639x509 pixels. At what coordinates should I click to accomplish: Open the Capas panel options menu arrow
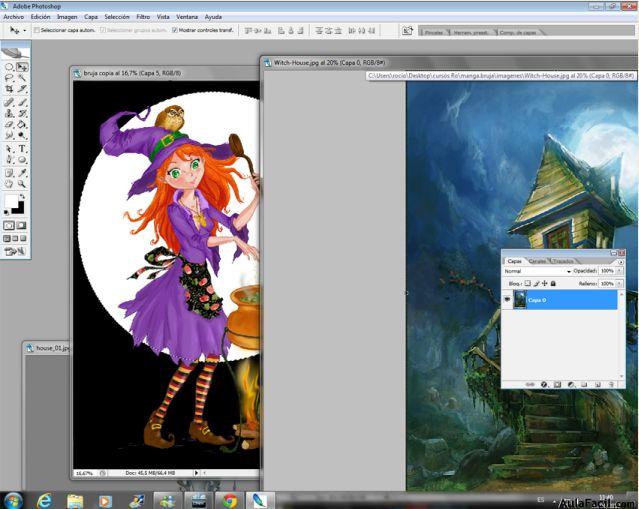coord(621,262)
